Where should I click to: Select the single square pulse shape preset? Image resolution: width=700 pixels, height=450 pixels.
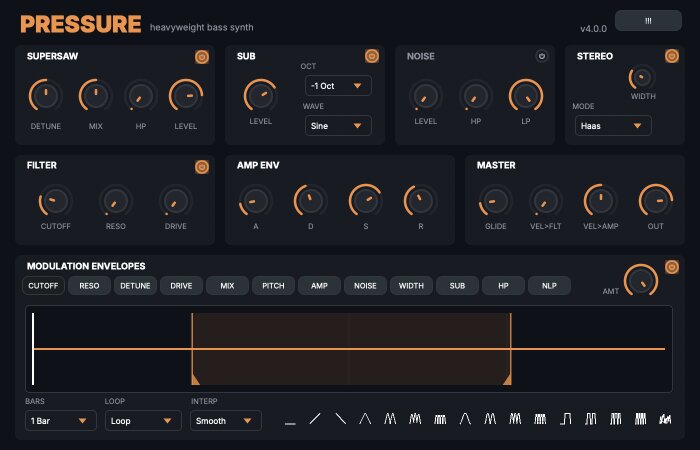(x=565, y=419)
